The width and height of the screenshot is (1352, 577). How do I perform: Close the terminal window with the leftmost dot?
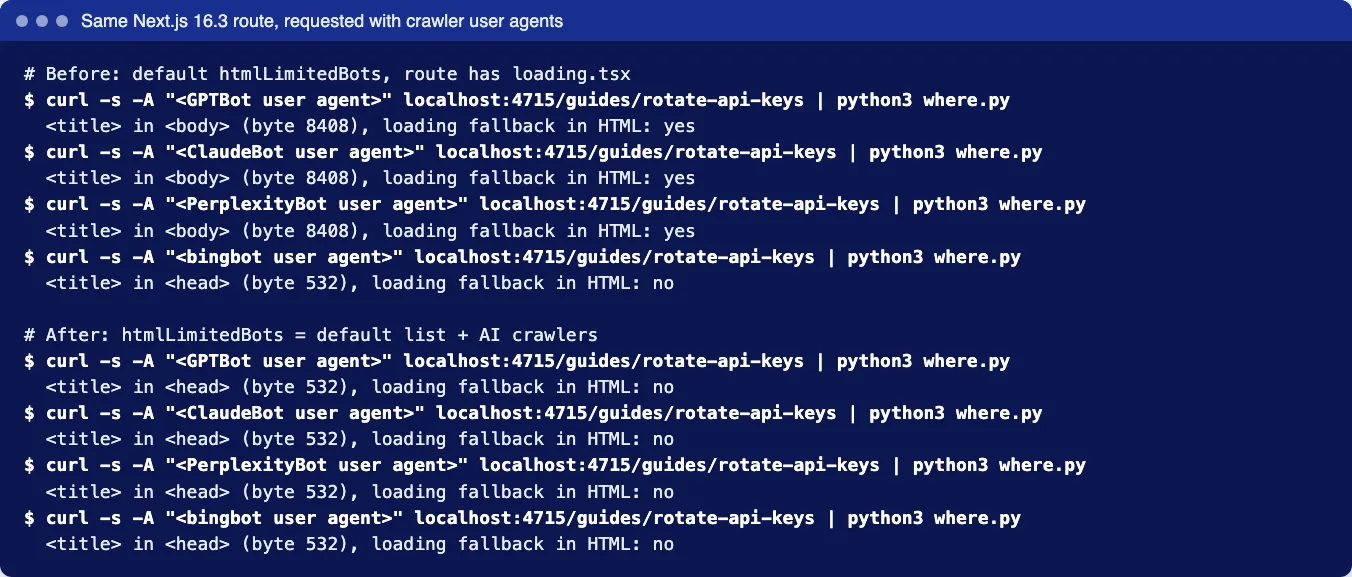[22, 21]
